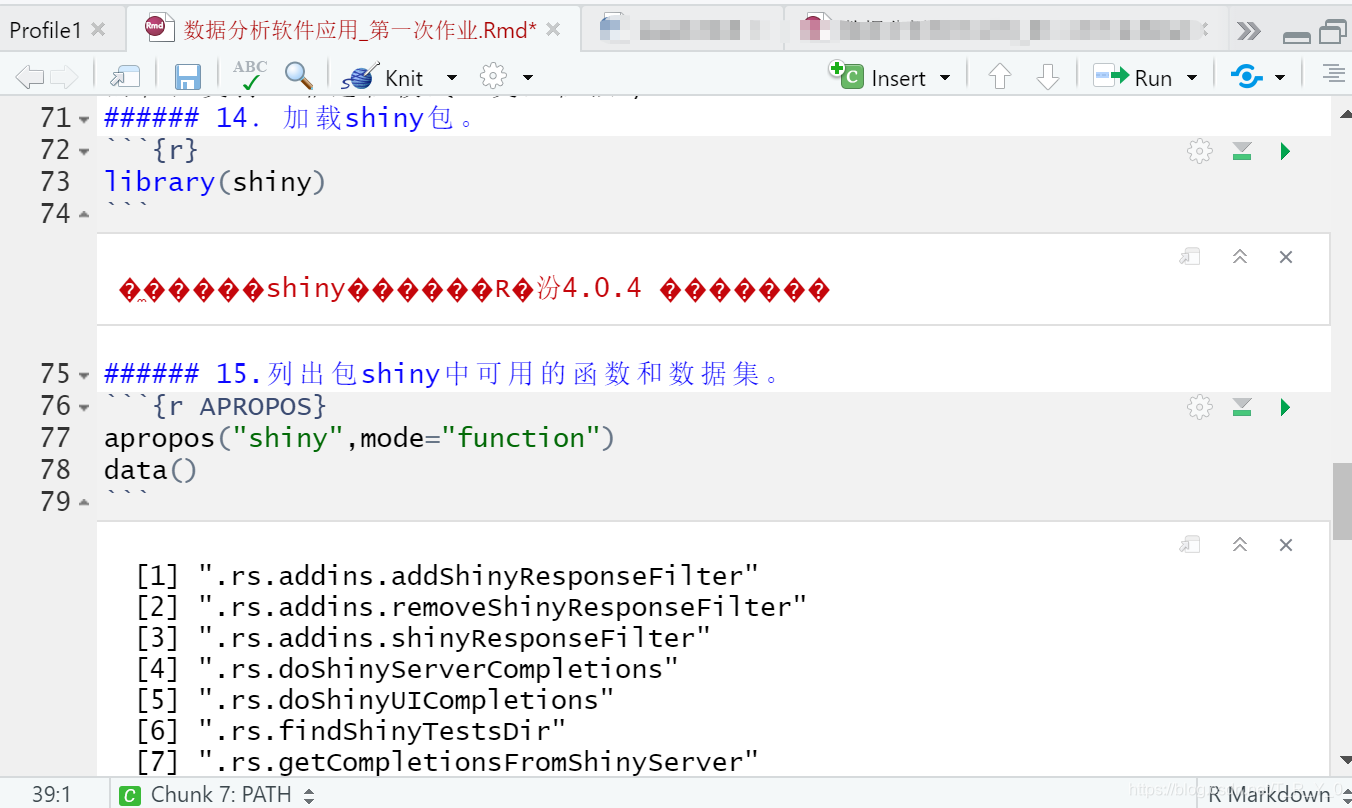
Task: Switch to the Profile1 tab
Action: coord(45,30)
